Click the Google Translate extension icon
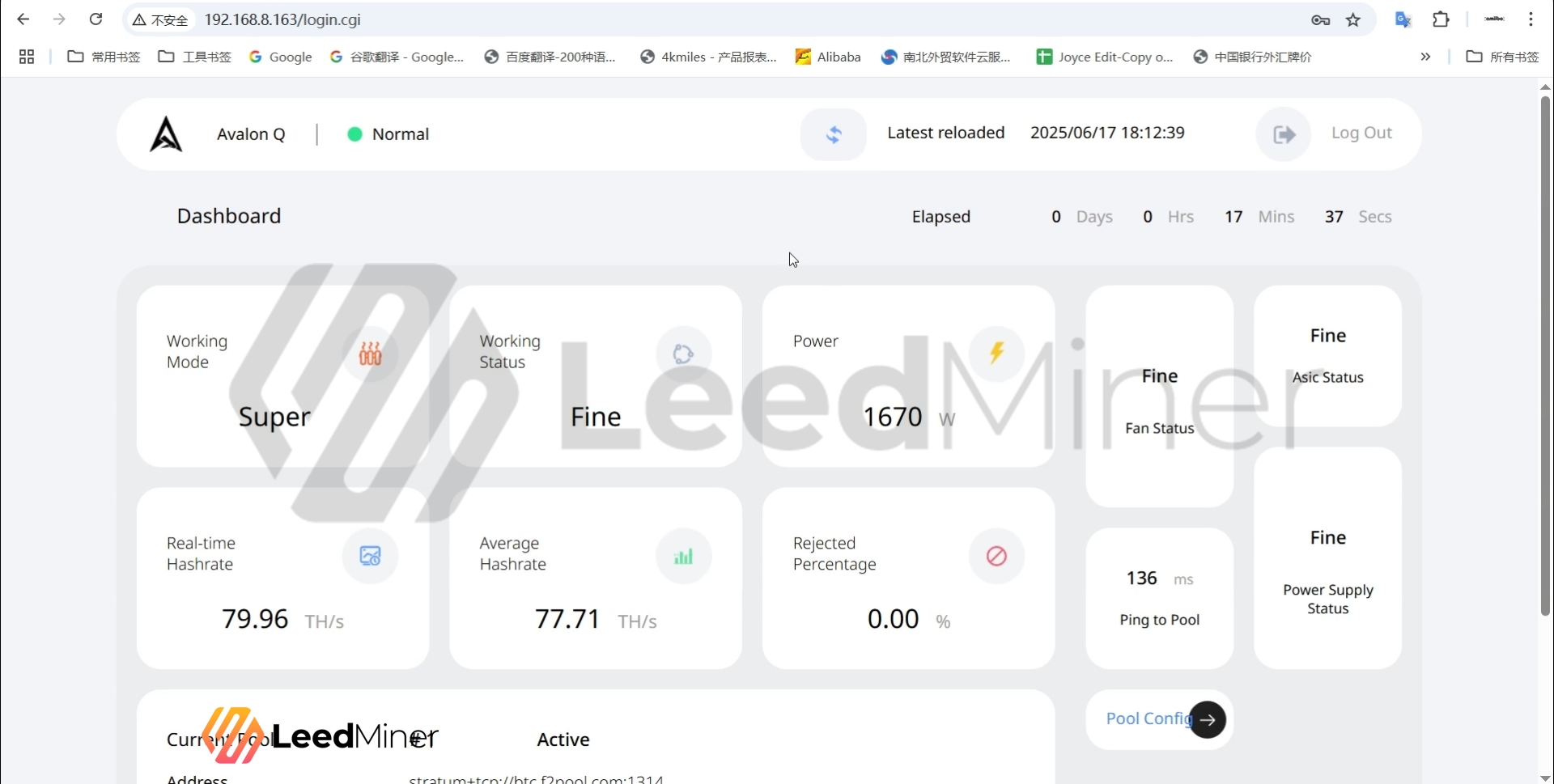Screen dimensions: 1554x784 (x=1403, y=19)
